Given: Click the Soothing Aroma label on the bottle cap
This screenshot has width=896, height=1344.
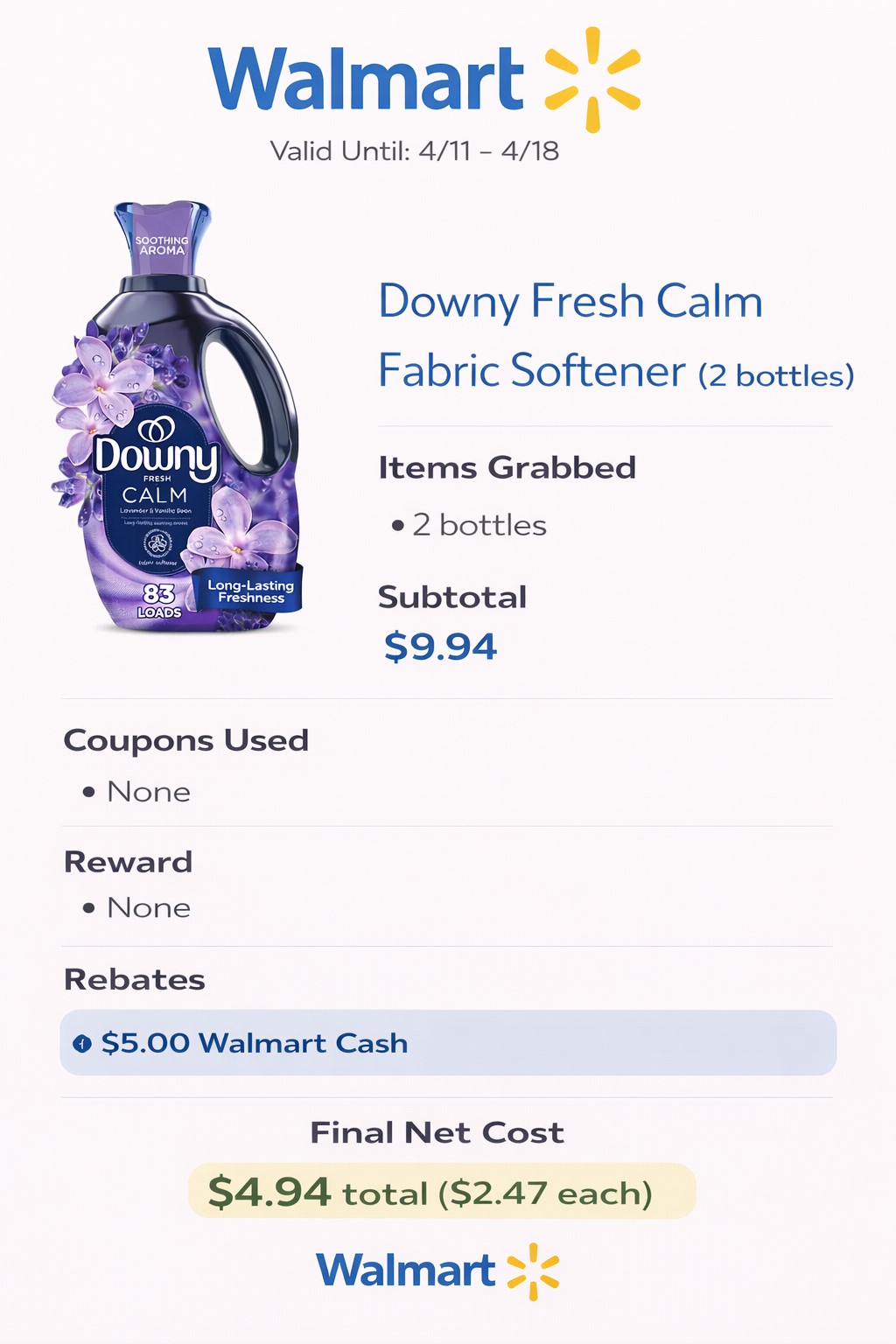Looking at the screenshot, I should coord(162,245).
